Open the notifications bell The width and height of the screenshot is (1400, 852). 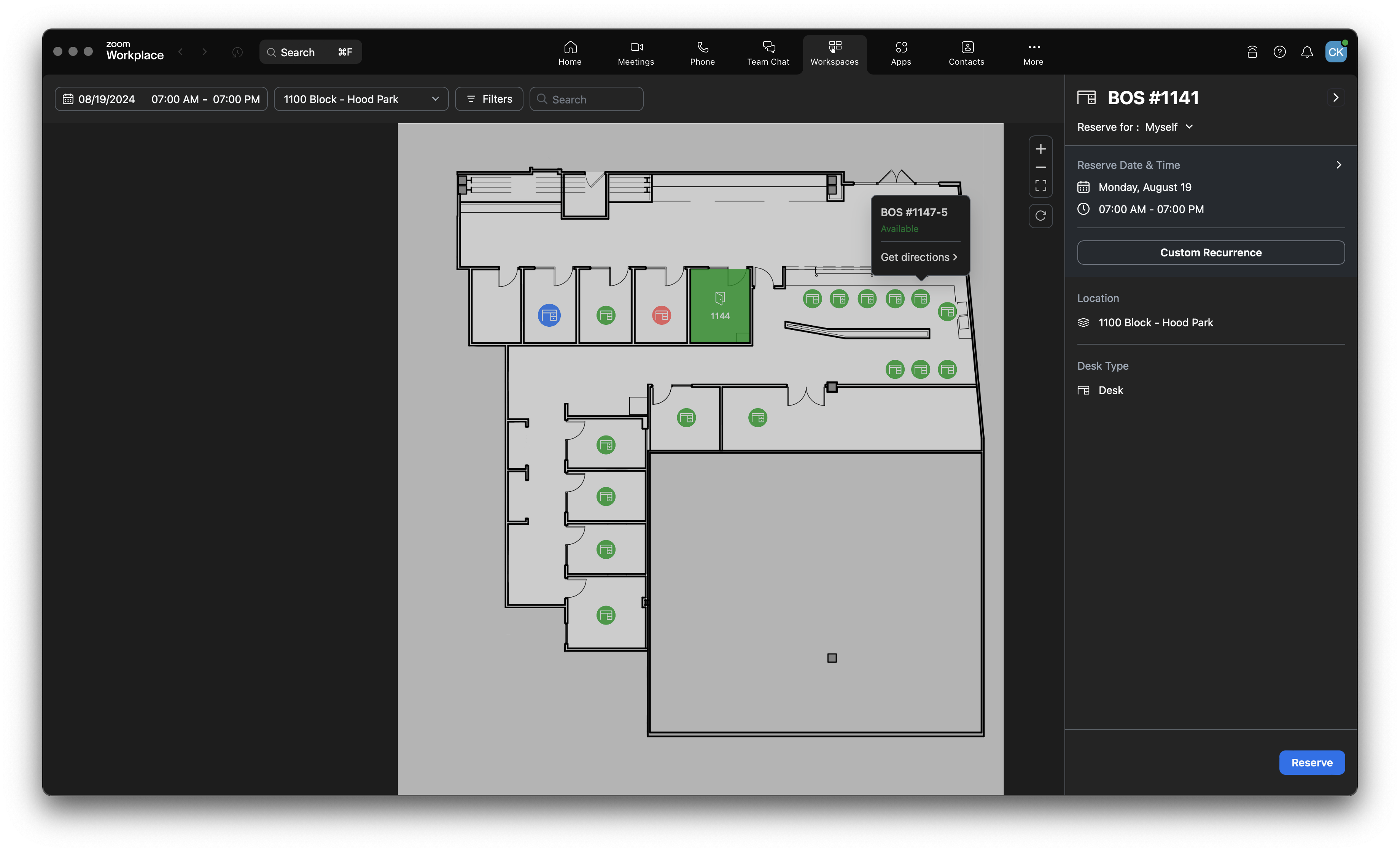pyautogui.click(x=1307, y=52)
